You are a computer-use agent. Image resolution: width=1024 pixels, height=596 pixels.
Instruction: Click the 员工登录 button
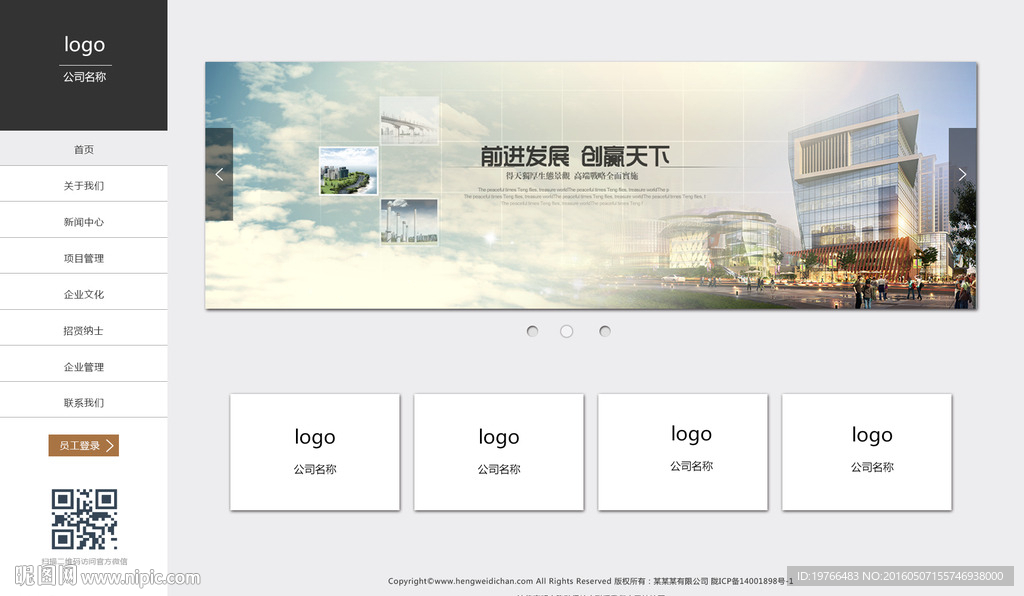coord(84,445)
